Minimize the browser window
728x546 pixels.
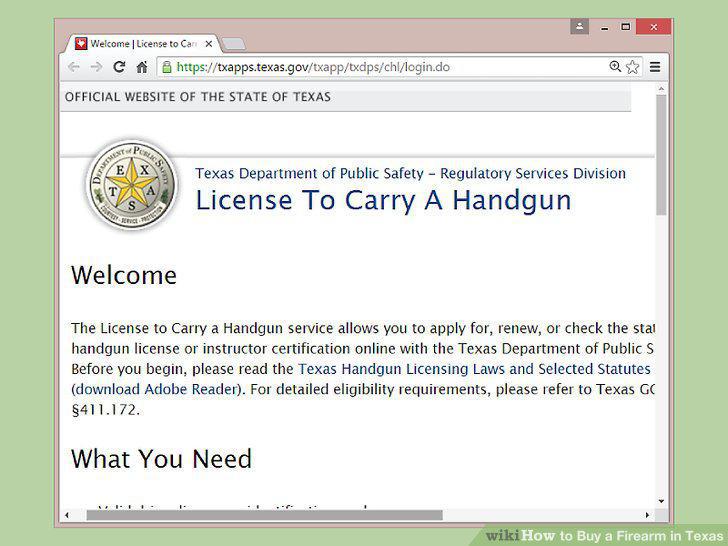point(604,27)
